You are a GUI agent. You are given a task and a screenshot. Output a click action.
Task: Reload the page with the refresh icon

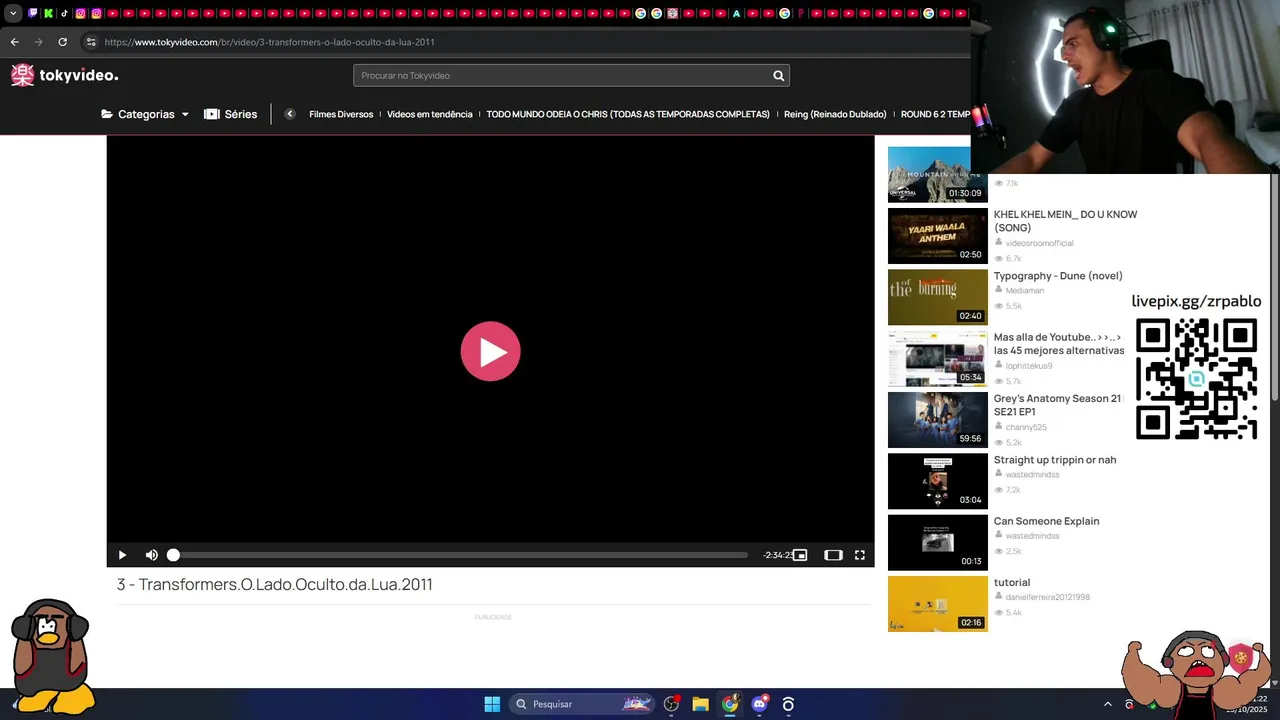pyautogui.click(x=62, y=42)
